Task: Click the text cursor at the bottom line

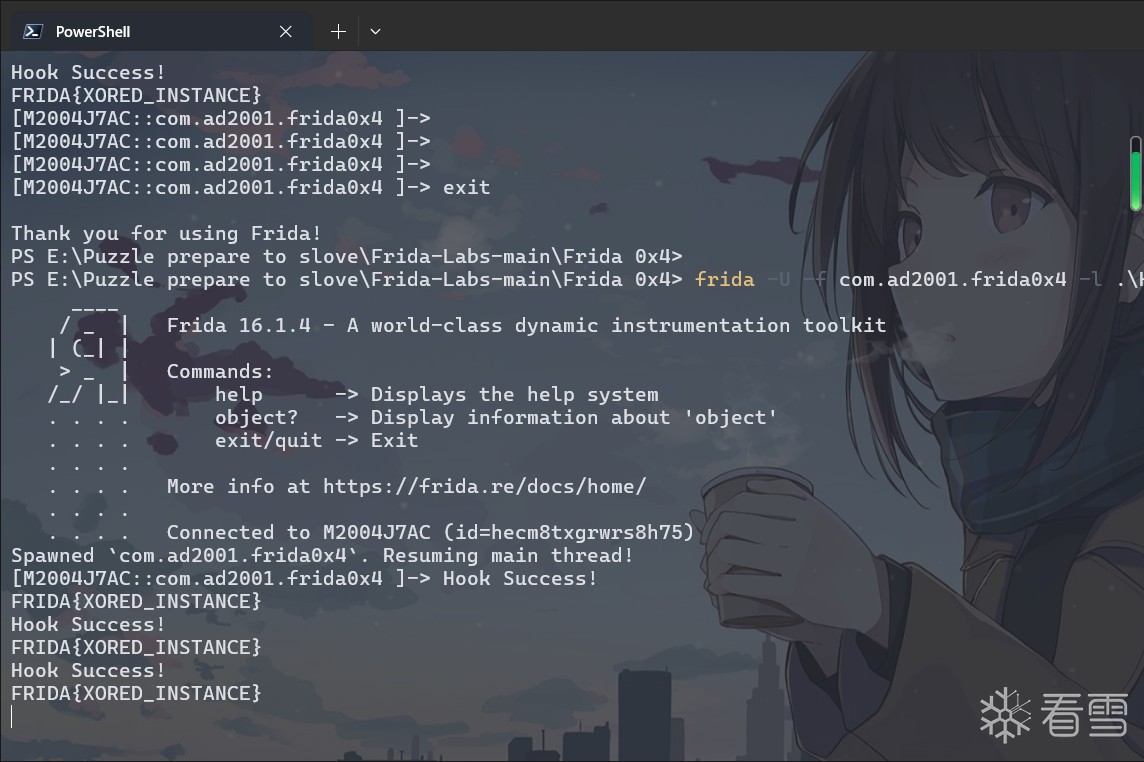Action: 12,717
